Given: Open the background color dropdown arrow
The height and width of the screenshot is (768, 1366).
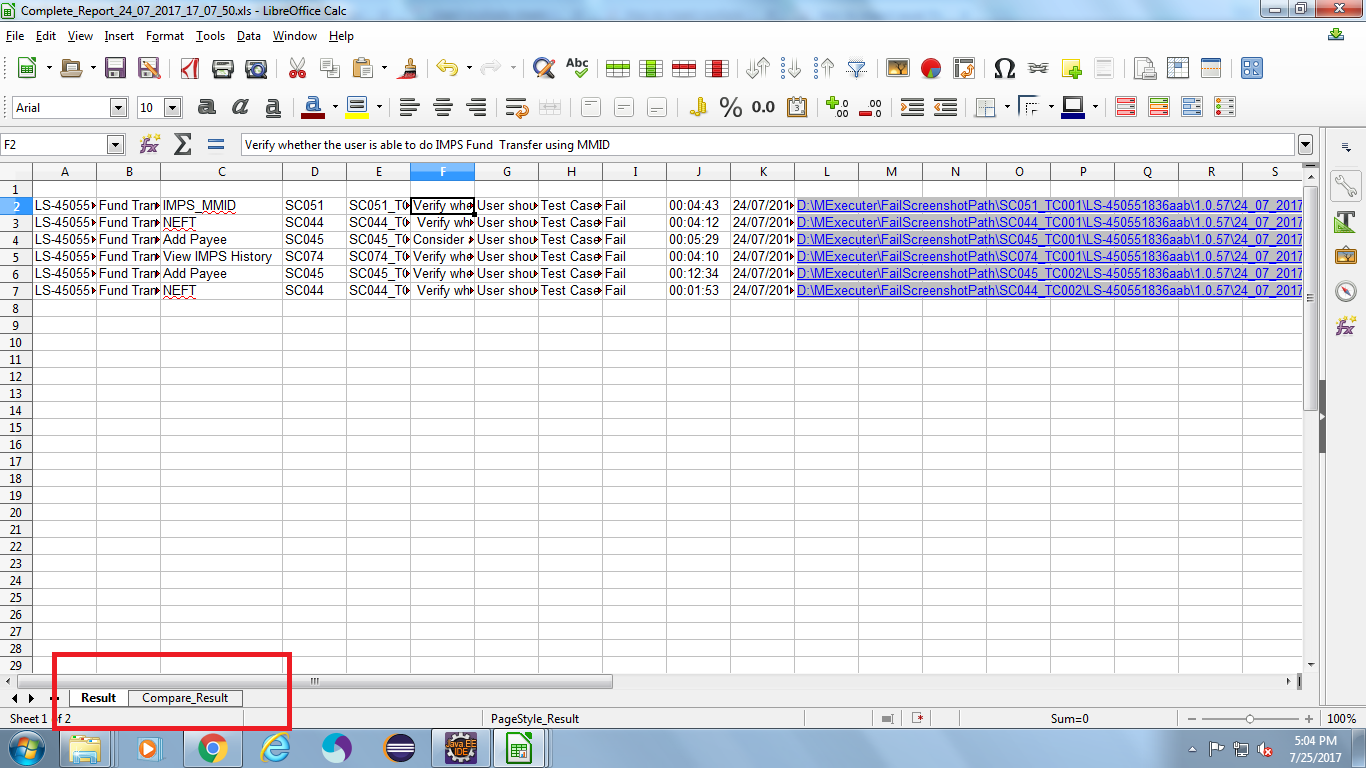Looking at the screenshot, I should (379, 107).
